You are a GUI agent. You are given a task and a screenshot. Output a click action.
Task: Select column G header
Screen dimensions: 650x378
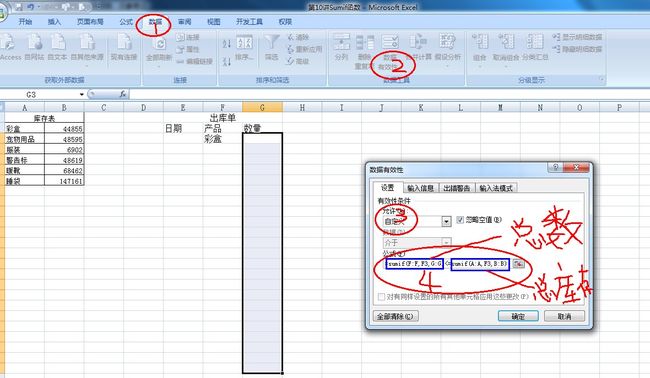[262, 108]
